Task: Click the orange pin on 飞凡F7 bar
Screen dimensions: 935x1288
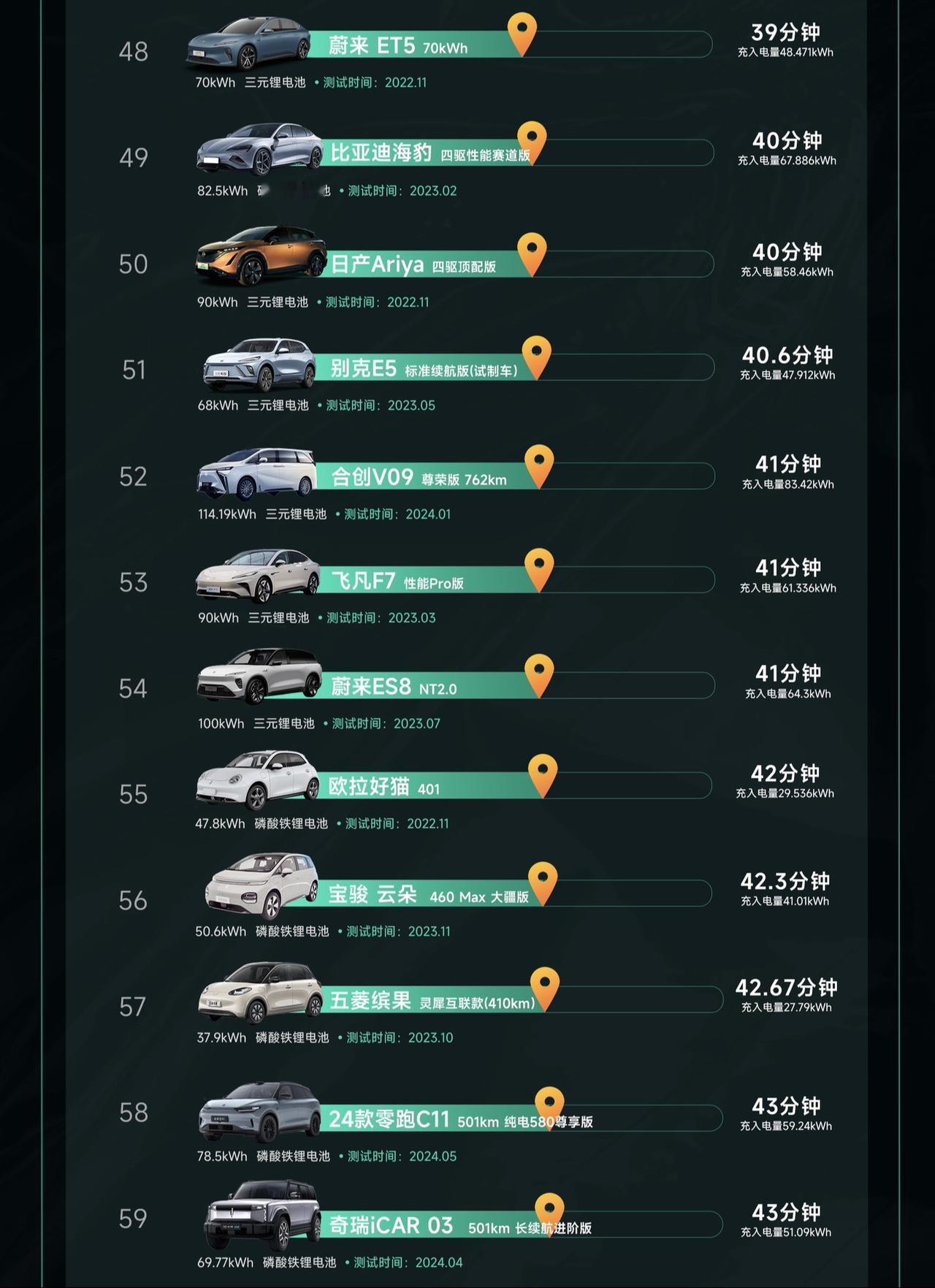Action: pyautogui.click(x=539, y=569)
